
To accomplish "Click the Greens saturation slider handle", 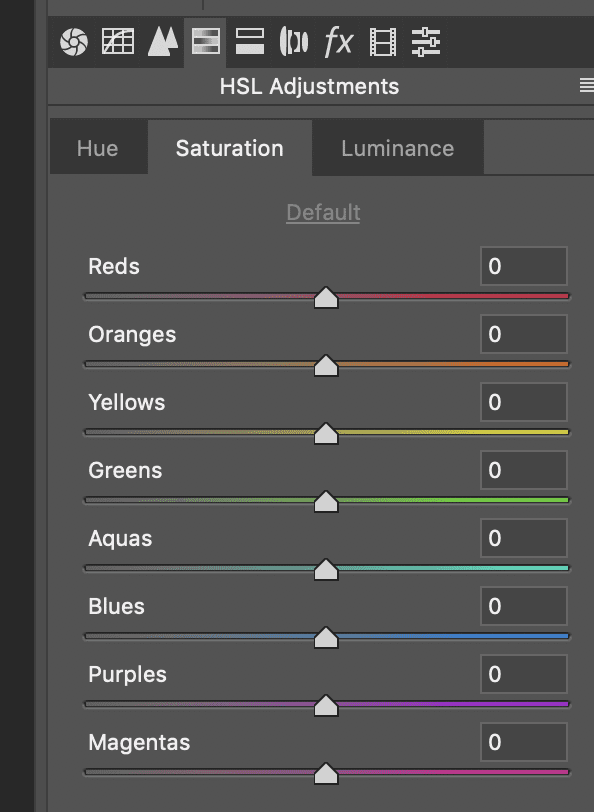I will (x=326, y=502).
